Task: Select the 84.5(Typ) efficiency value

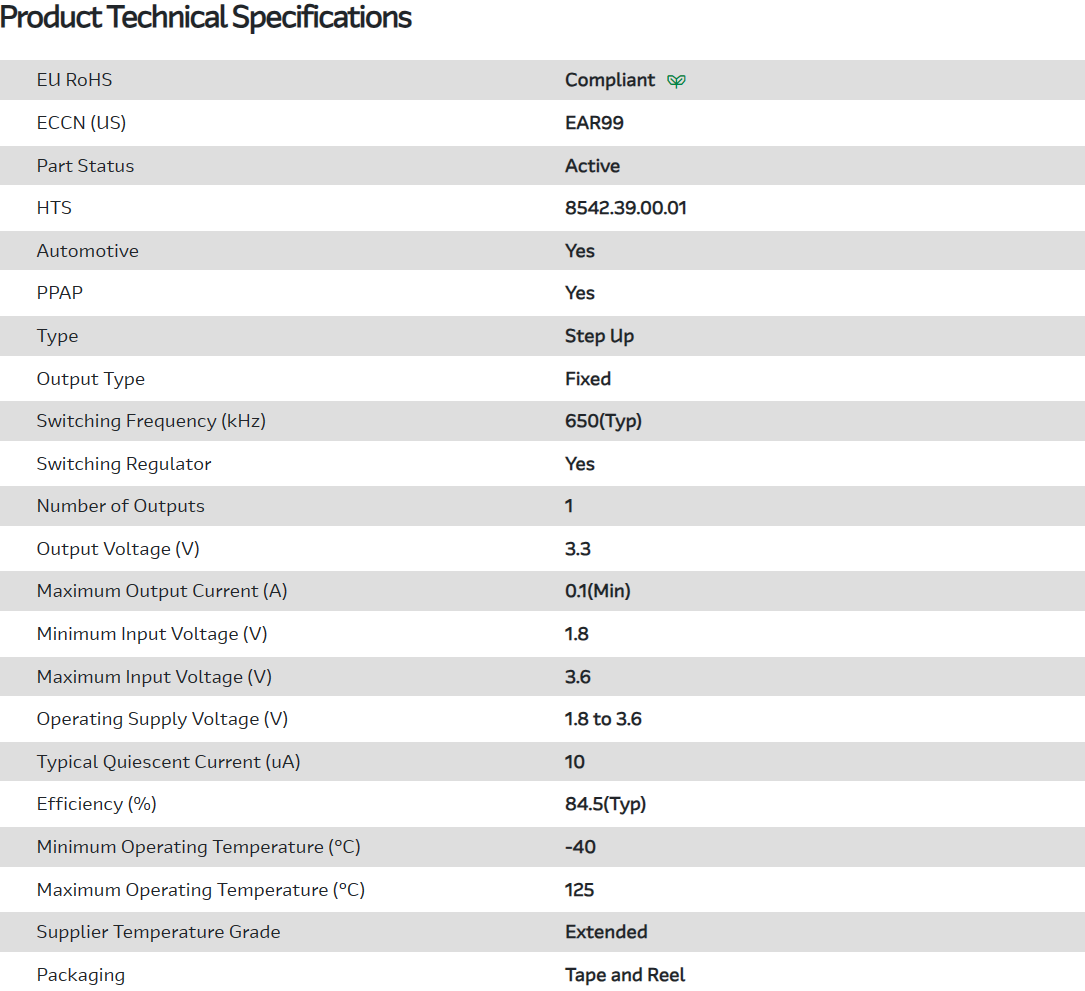Action: (605, 804)
